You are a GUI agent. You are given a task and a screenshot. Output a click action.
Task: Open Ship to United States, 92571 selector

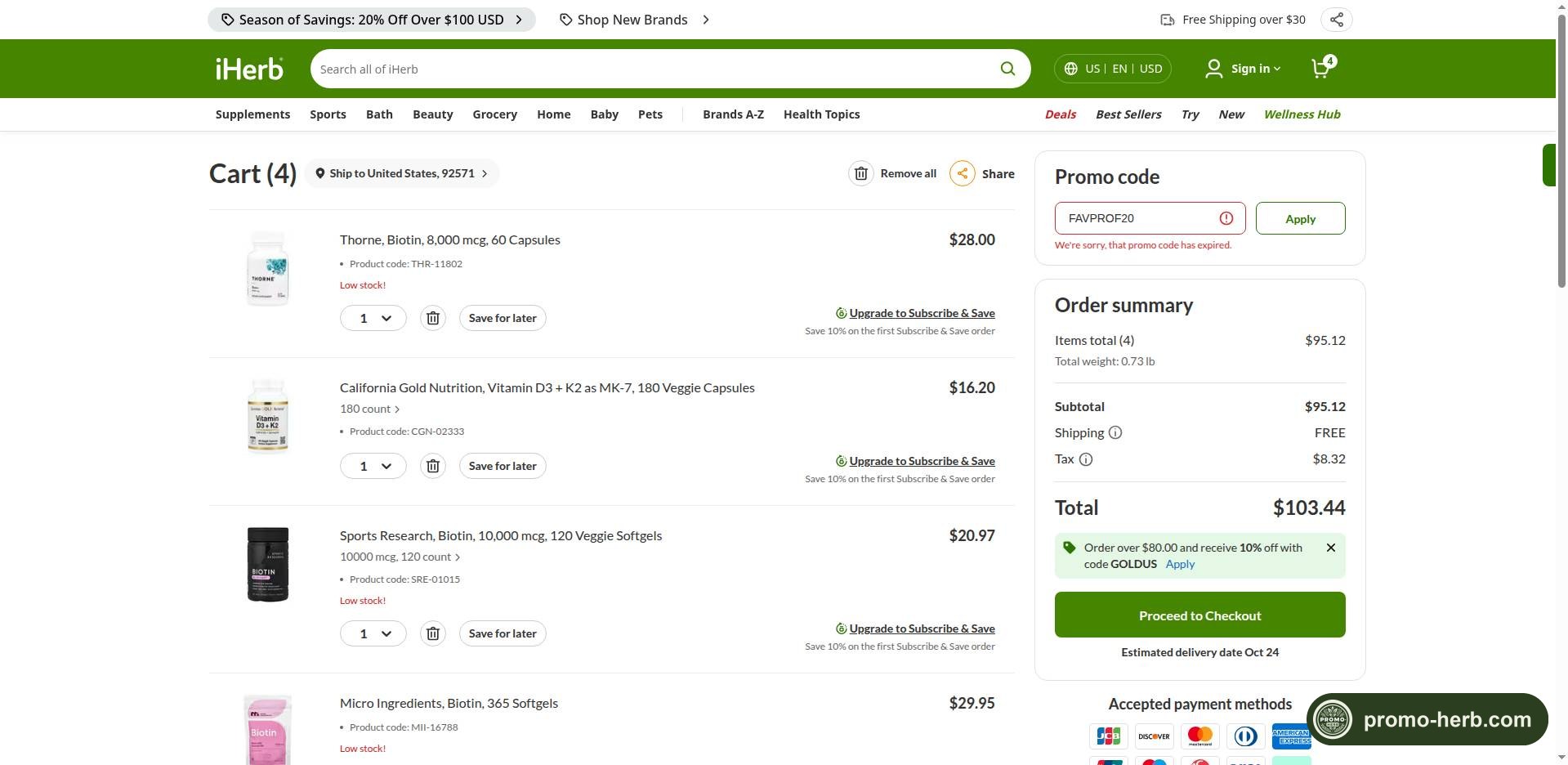(x=402, y=173)
